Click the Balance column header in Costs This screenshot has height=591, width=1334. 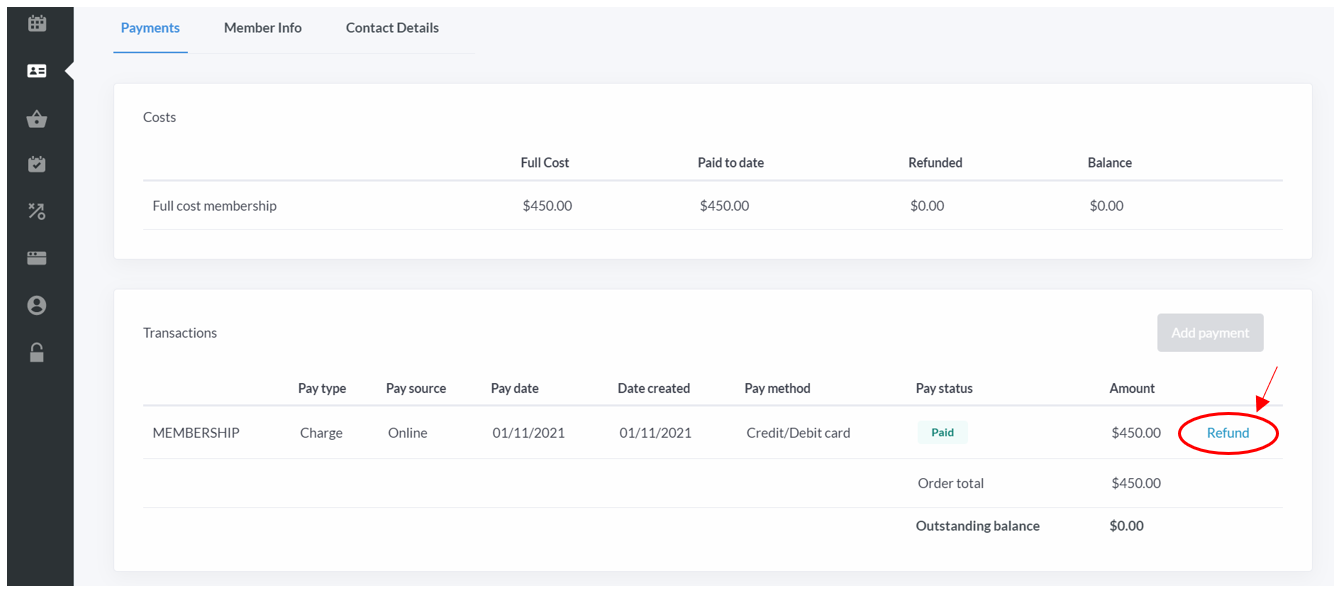pos(1110,162)
